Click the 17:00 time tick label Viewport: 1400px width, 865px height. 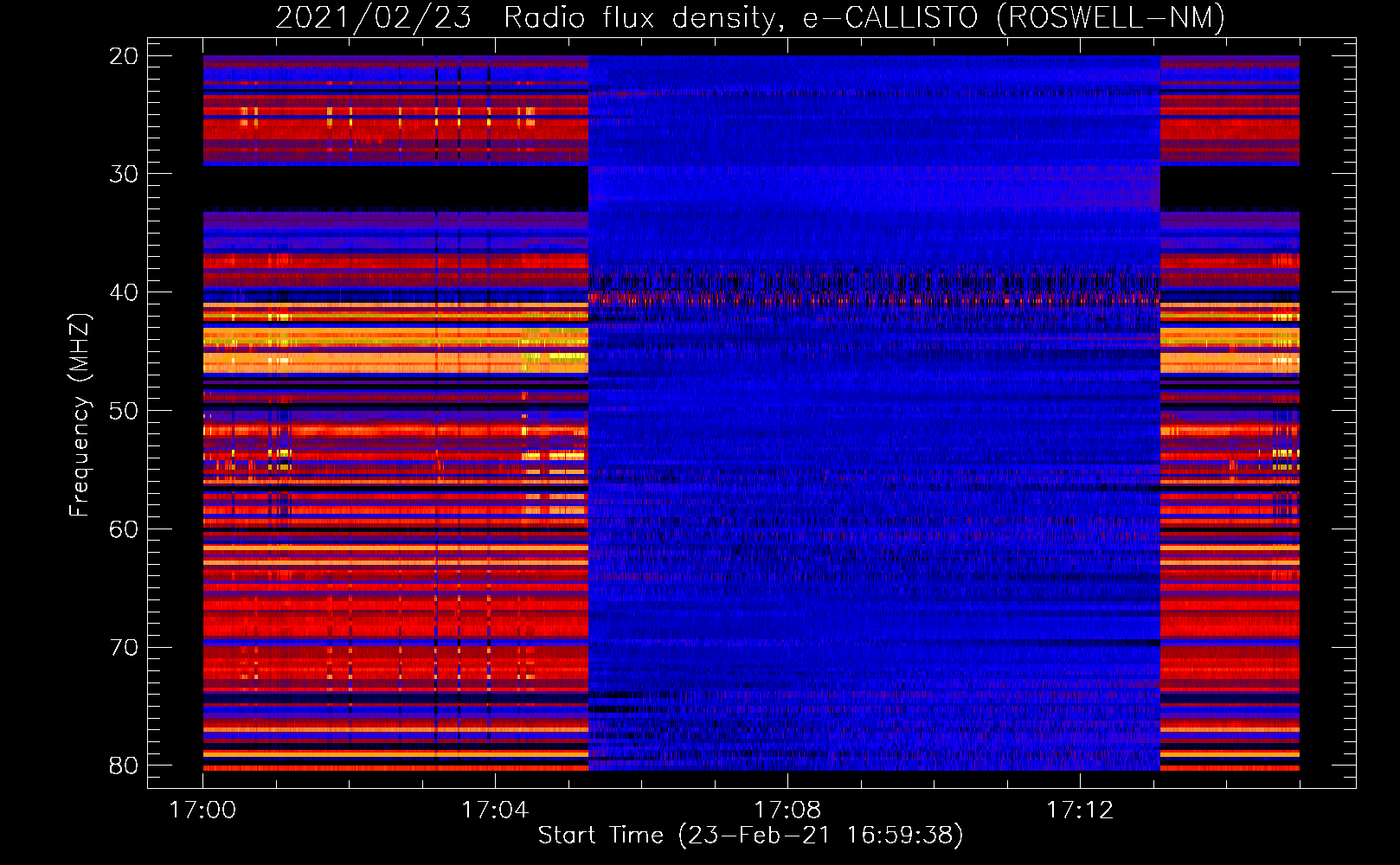click(202, 811)
